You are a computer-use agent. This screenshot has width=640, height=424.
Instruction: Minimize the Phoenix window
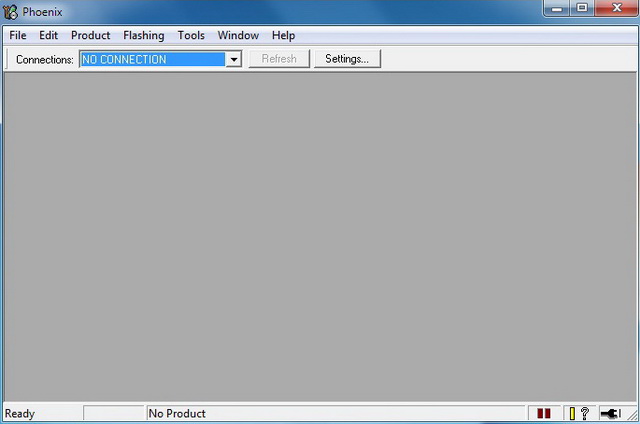pos(557,8)
